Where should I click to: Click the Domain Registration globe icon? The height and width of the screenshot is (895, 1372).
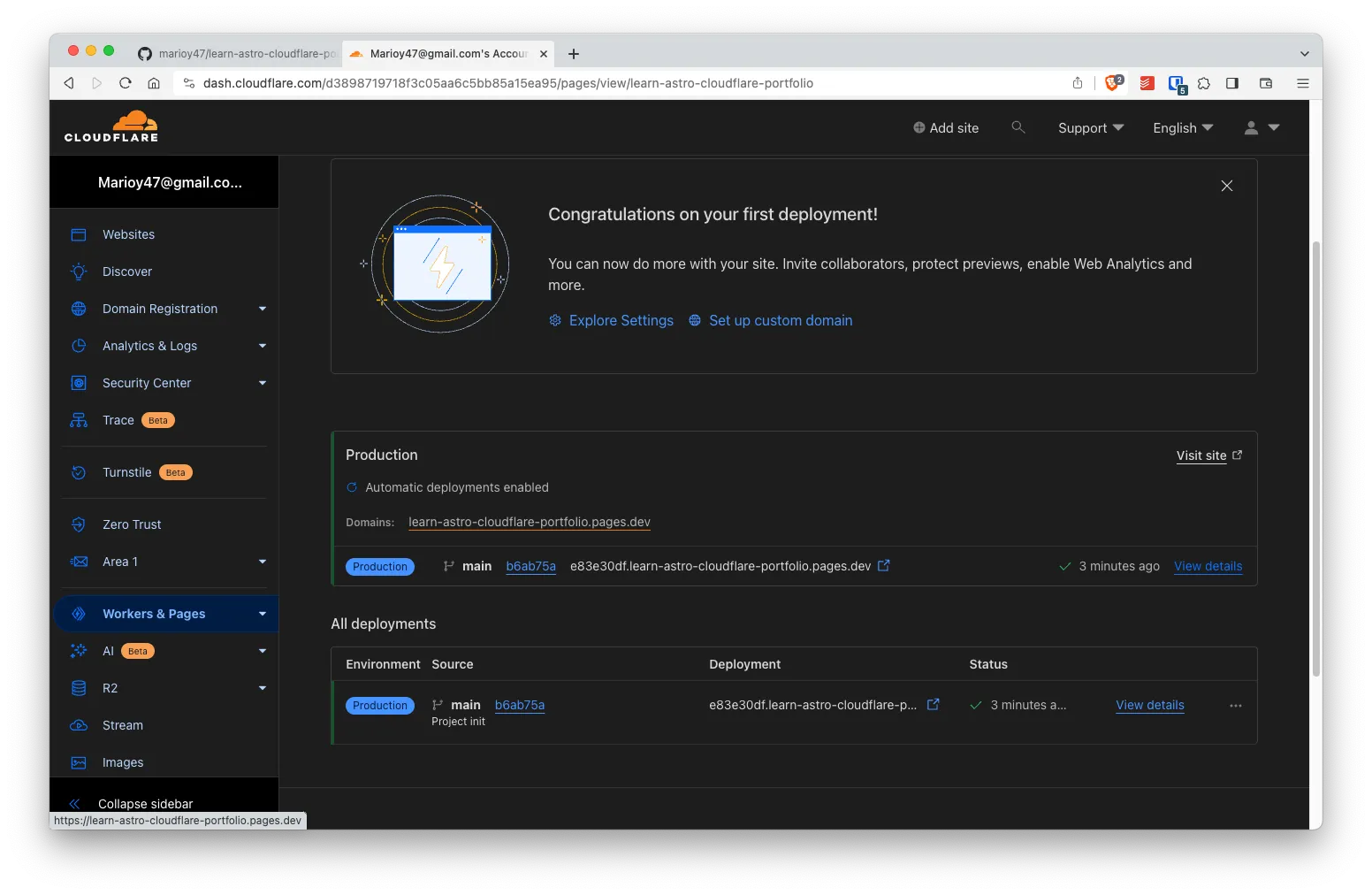click(x=79, y=309)
